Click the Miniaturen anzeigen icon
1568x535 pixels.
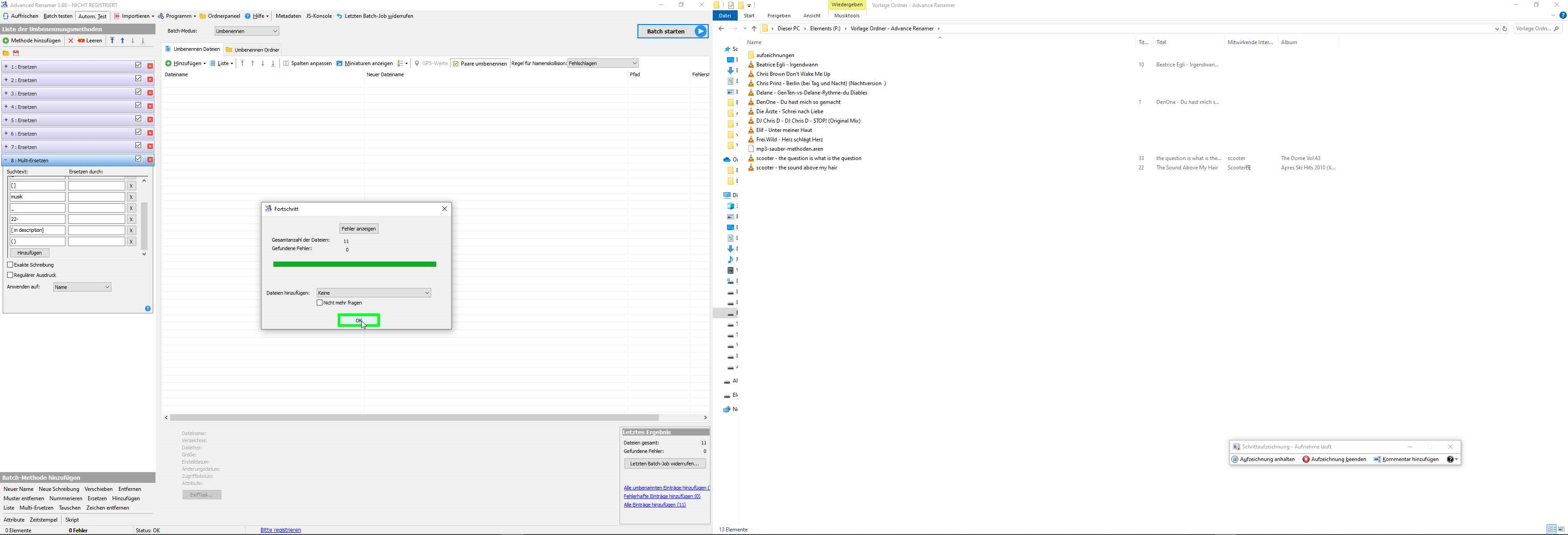(339, 63)
